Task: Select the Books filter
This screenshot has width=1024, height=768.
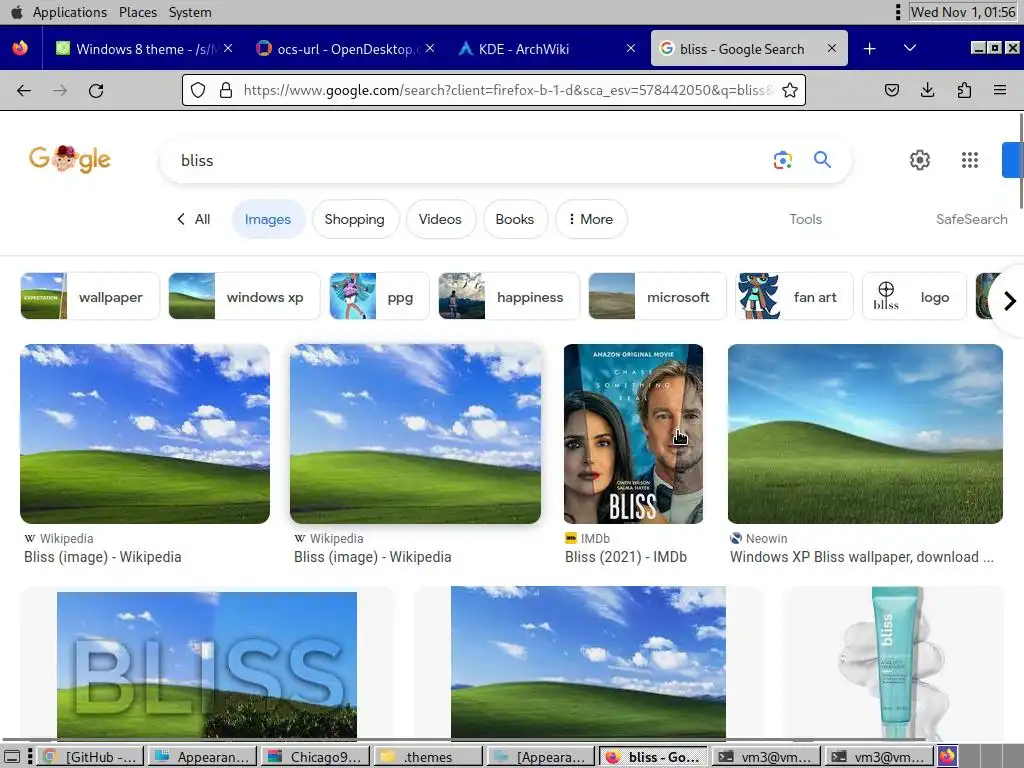Action: [x=515, y=219]
